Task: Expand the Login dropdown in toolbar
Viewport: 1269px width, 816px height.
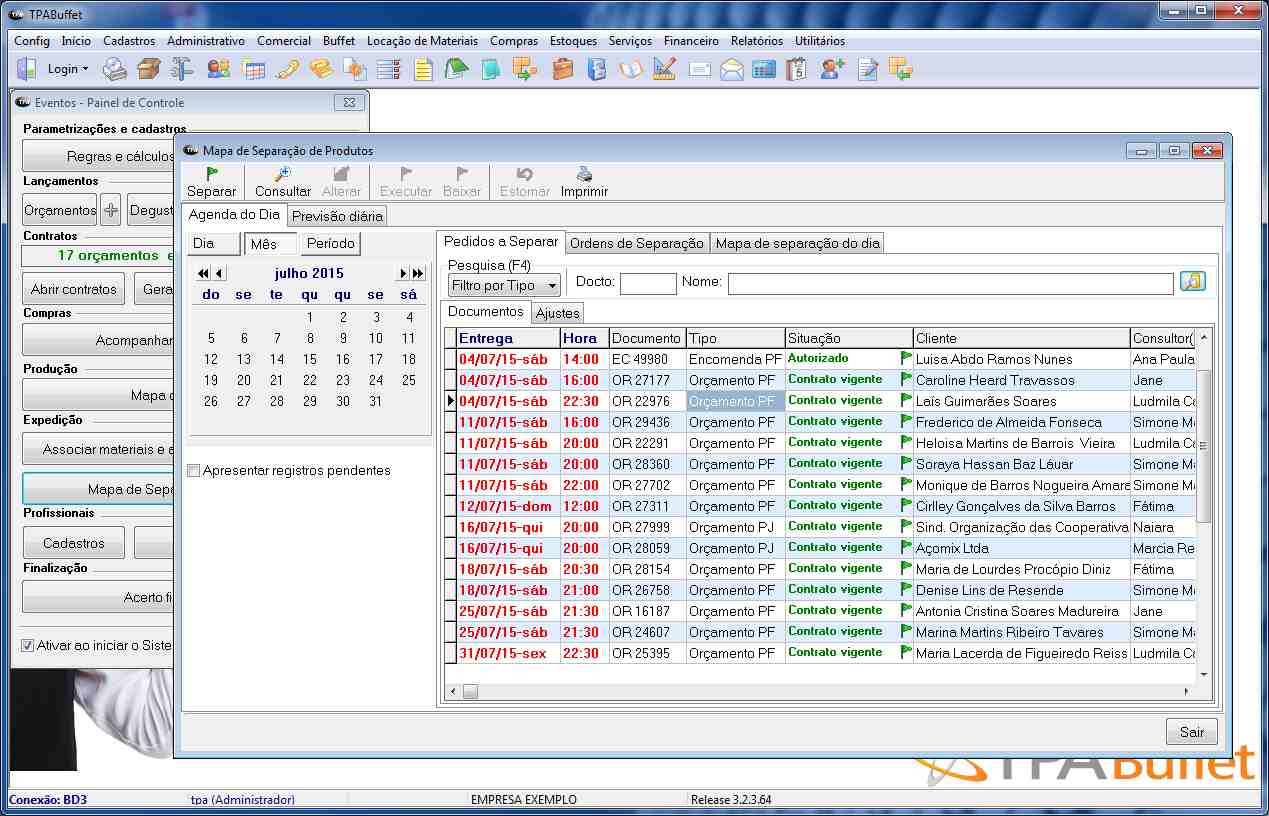Action: point(68,69)
